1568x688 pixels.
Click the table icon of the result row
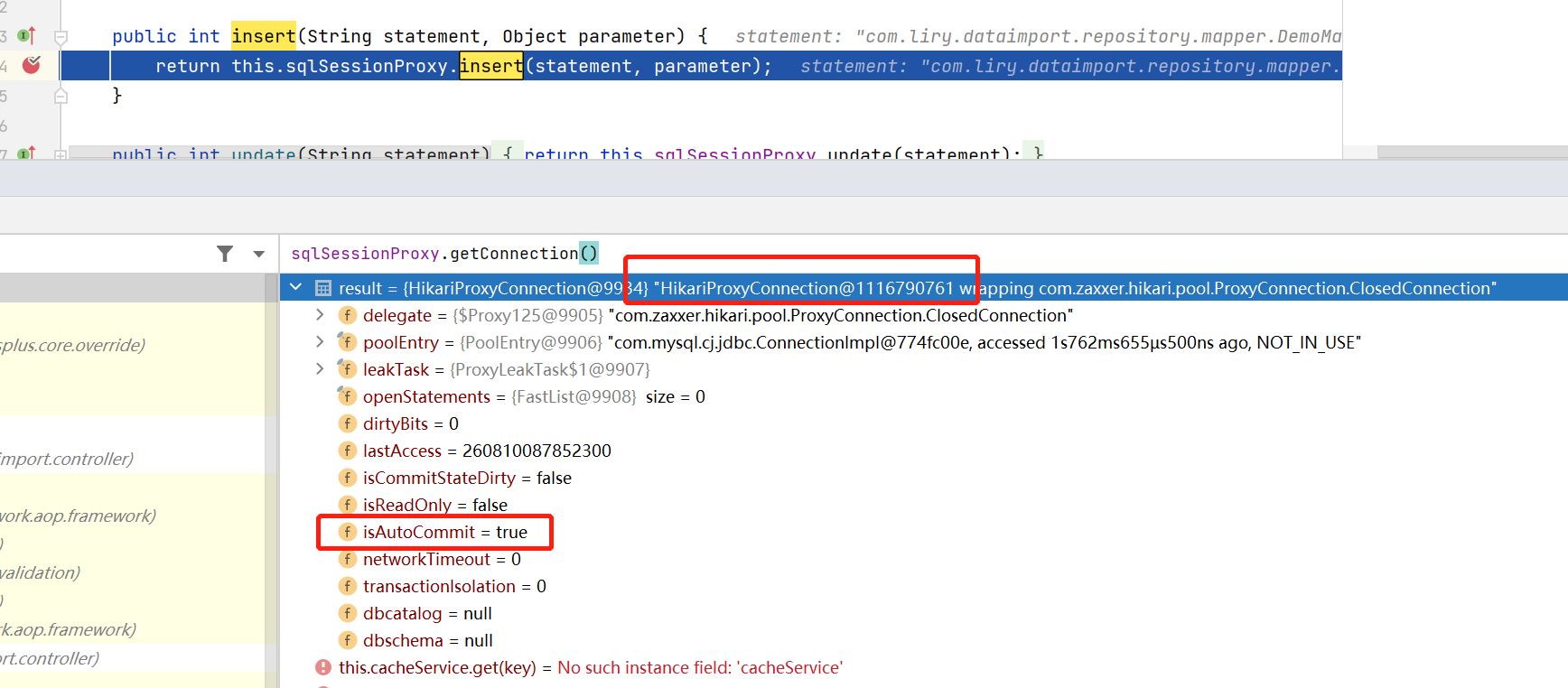tap(322, 288)
